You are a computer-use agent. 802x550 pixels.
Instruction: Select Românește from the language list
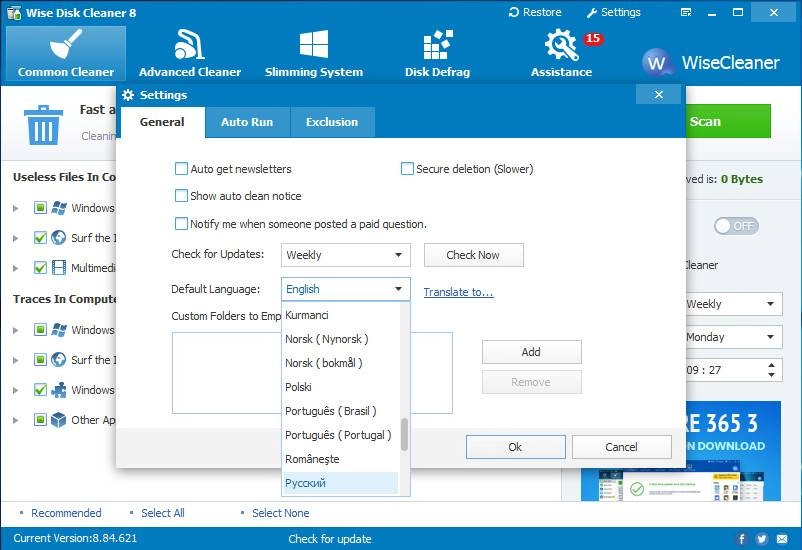point(341,459)
